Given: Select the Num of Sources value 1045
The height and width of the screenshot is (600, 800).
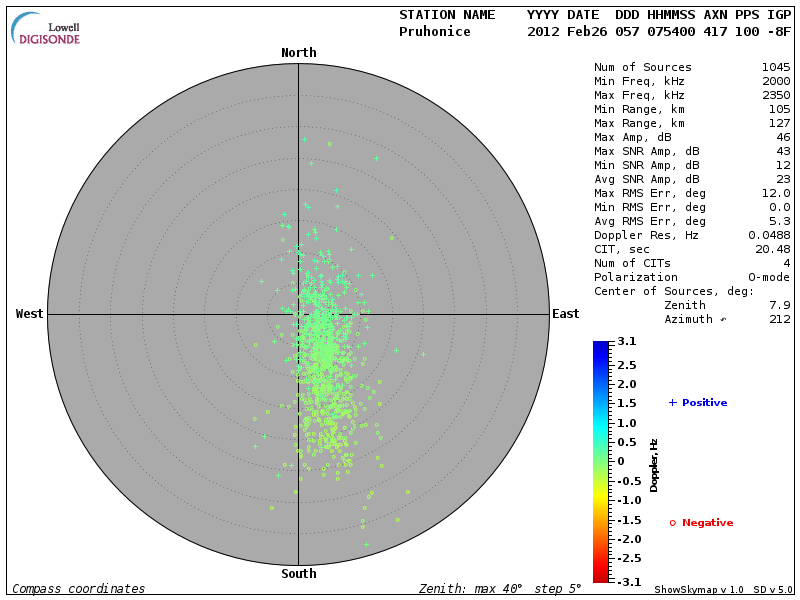Looking at the screenshot, I should click(776, 67).
